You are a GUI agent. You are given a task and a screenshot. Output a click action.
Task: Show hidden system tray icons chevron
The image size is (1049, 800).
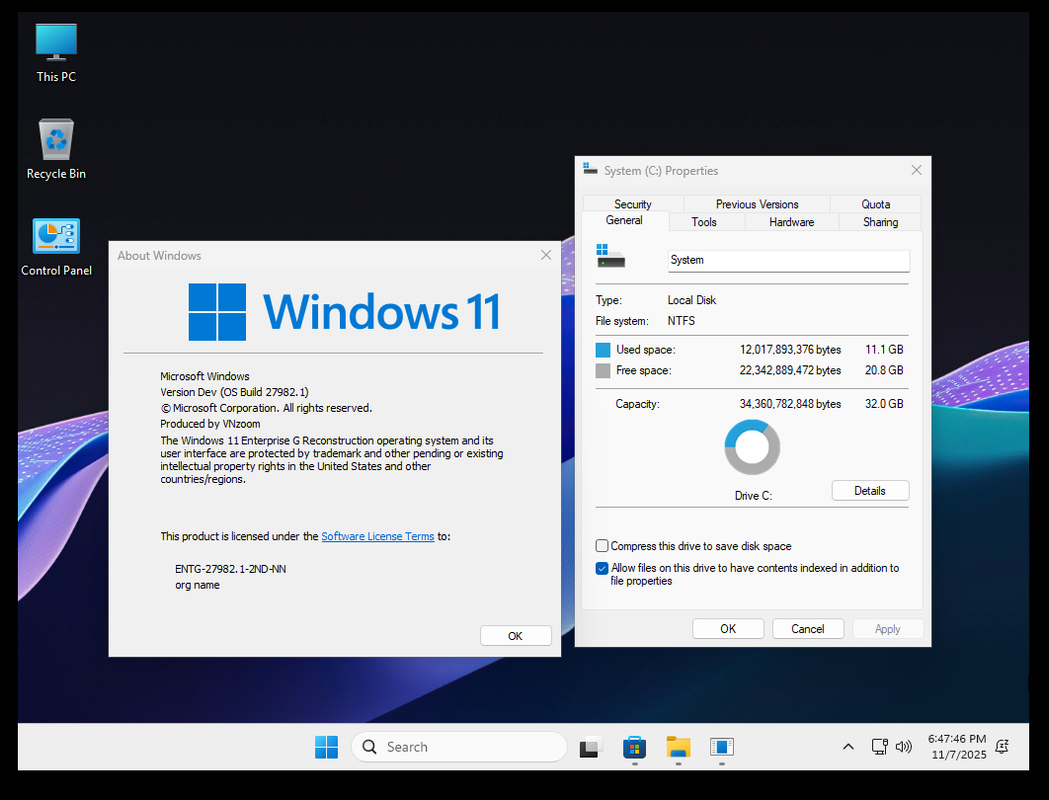848,746
